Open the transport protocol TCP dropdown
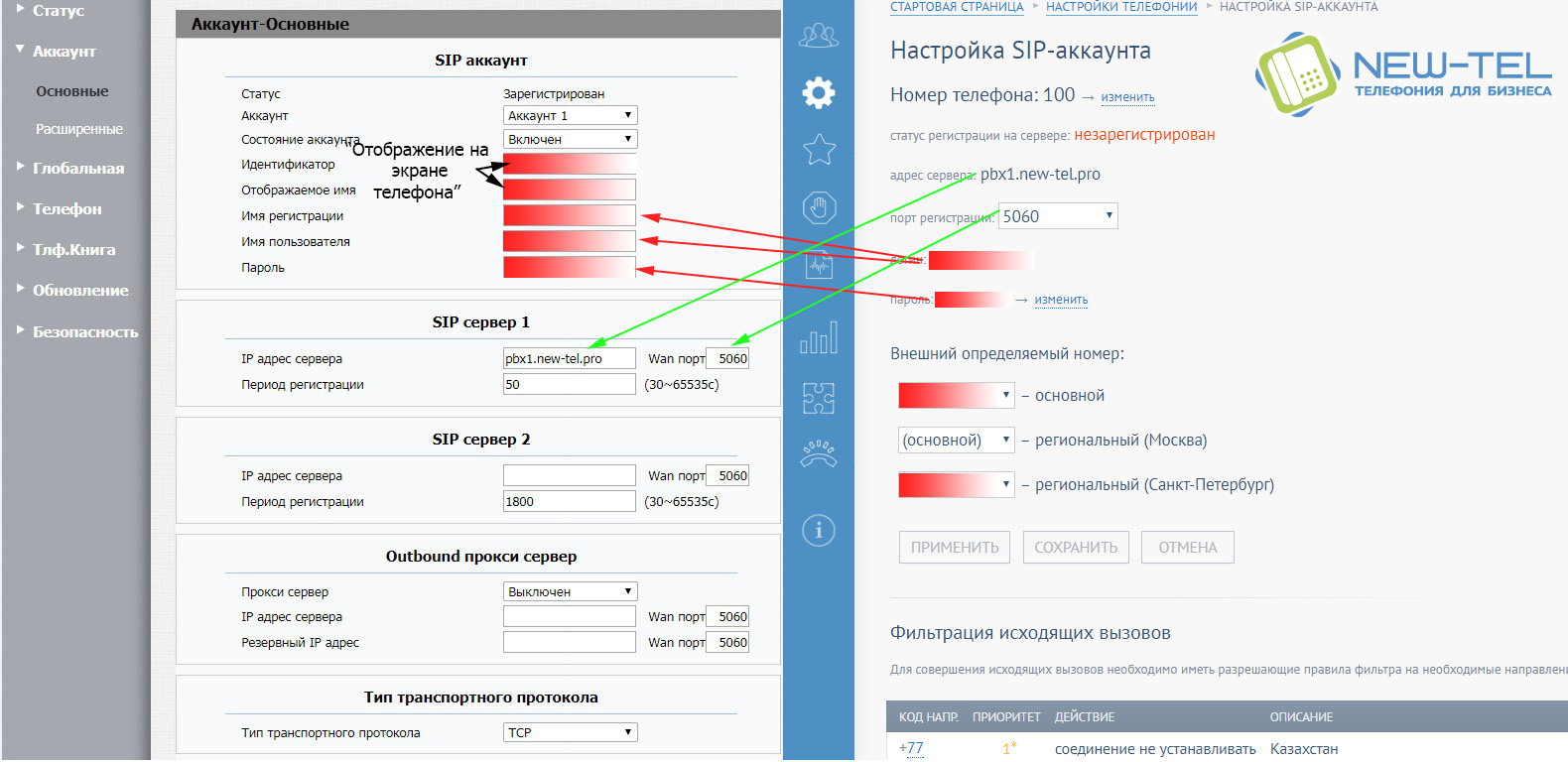The width and height of the screenshot is (1568, 762). (570, 733)
